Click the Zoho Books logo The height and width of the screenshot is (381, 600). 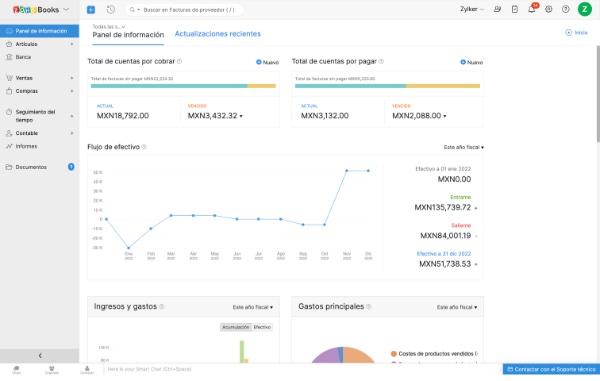(36, 10)
